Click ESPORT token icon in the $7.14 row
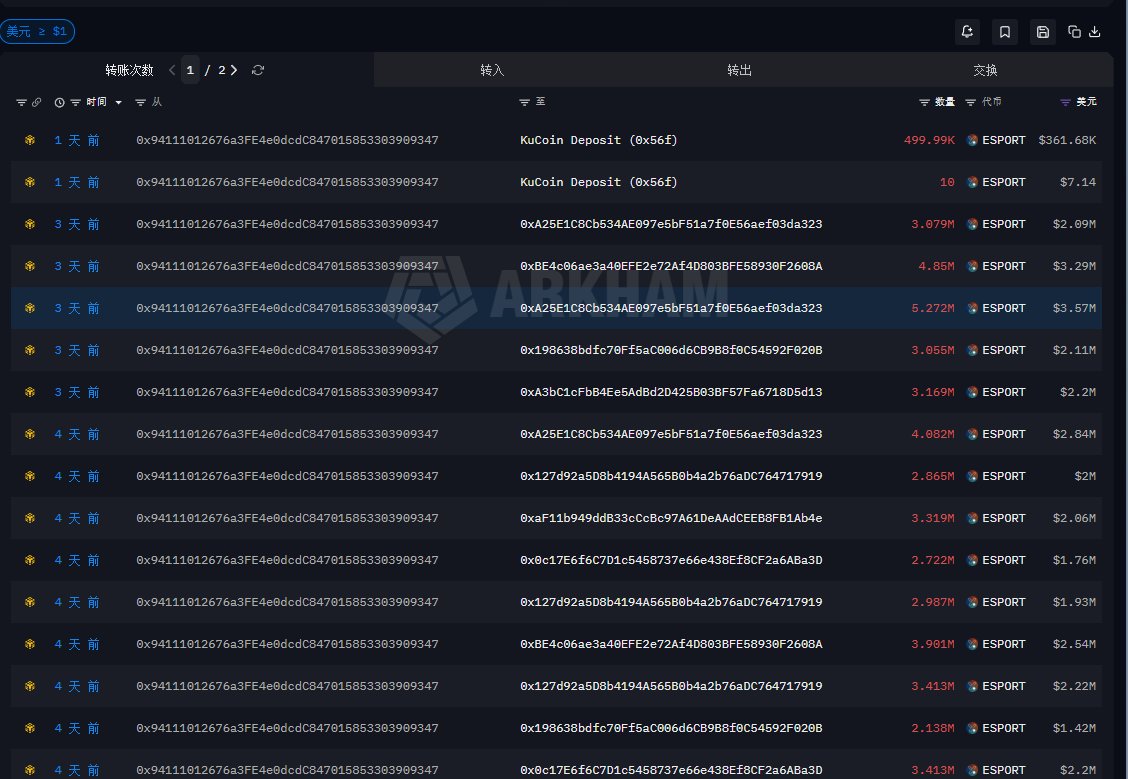This screenshot has width=1128, height=779. point(972,182)
